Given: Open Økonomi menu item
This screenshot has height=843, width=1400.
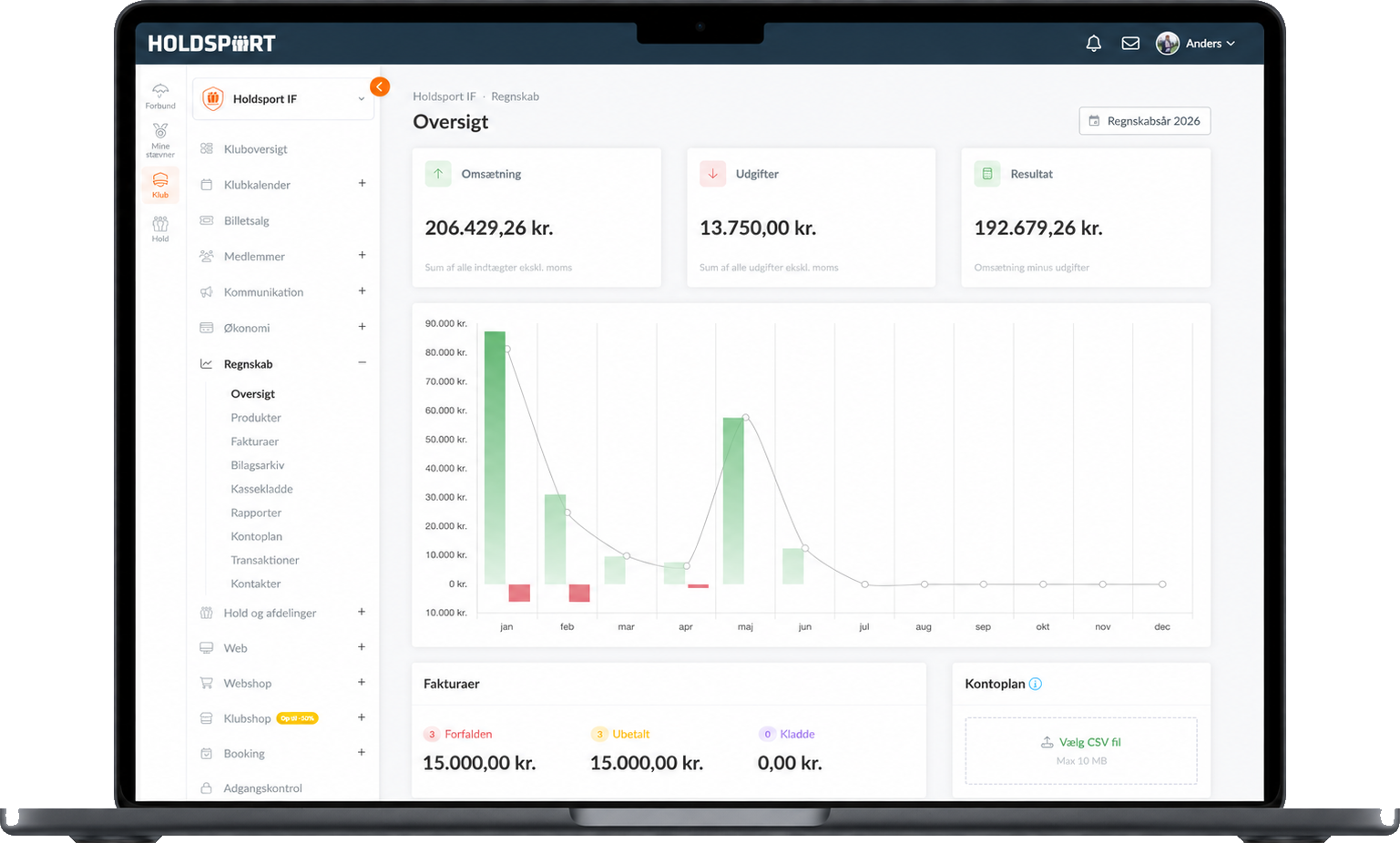Looking at the screenshot, I should click(x=247, y=328).
